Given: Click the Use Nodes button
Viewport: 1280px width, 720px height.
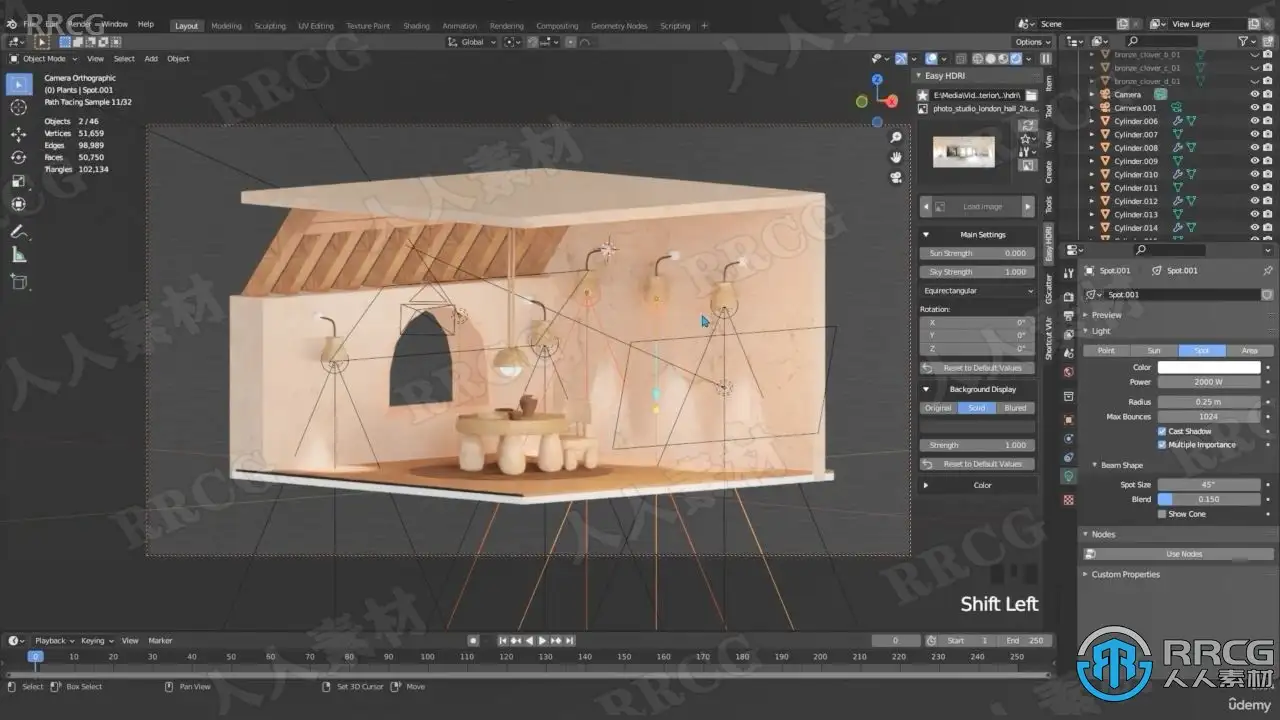Looking at the screenshot, I should pos(1183,554).
